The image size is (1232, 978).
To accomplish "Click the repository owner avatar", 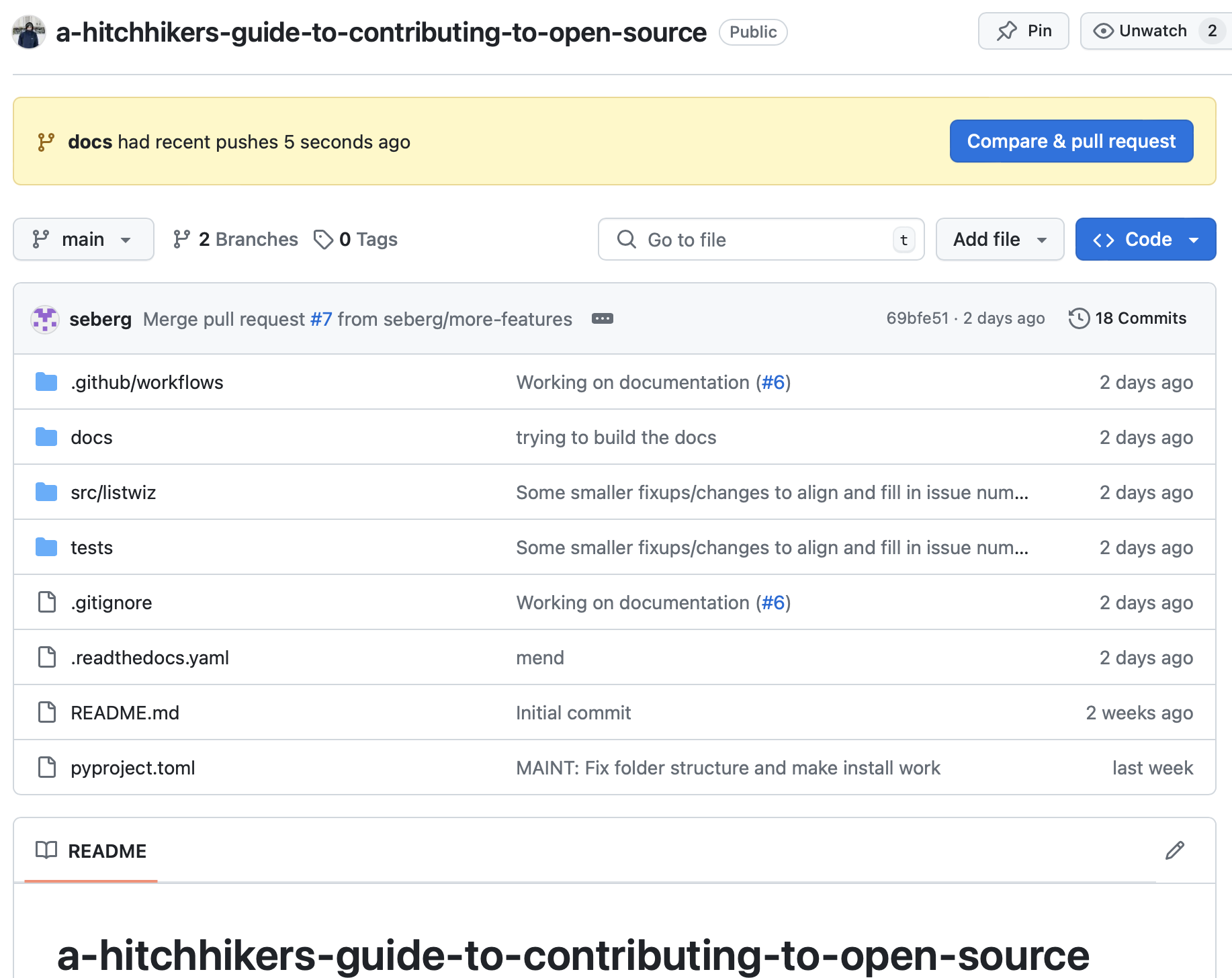I will tap(29, 32).
